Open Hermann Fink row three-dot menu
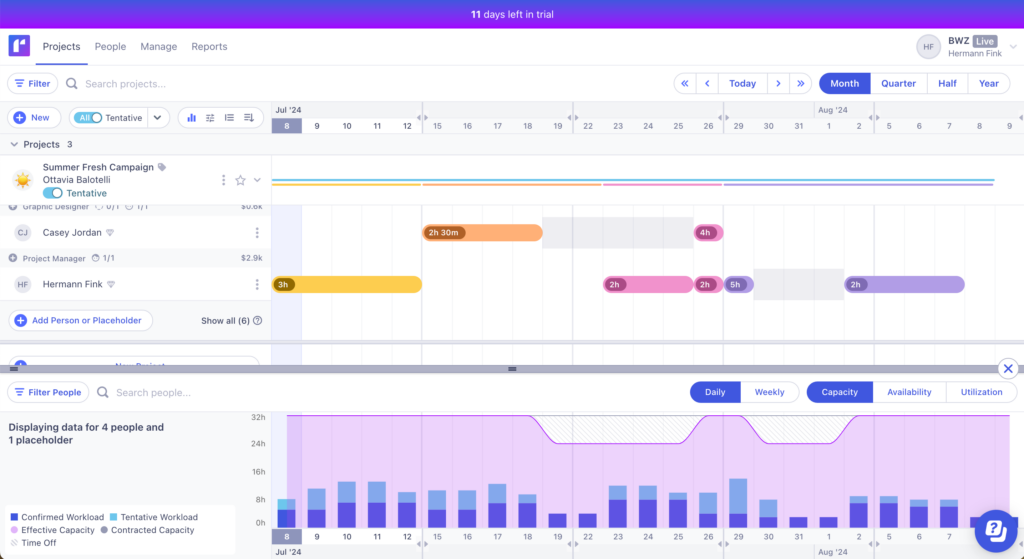Screen dimensions: 1024x559 pos(257,284)
